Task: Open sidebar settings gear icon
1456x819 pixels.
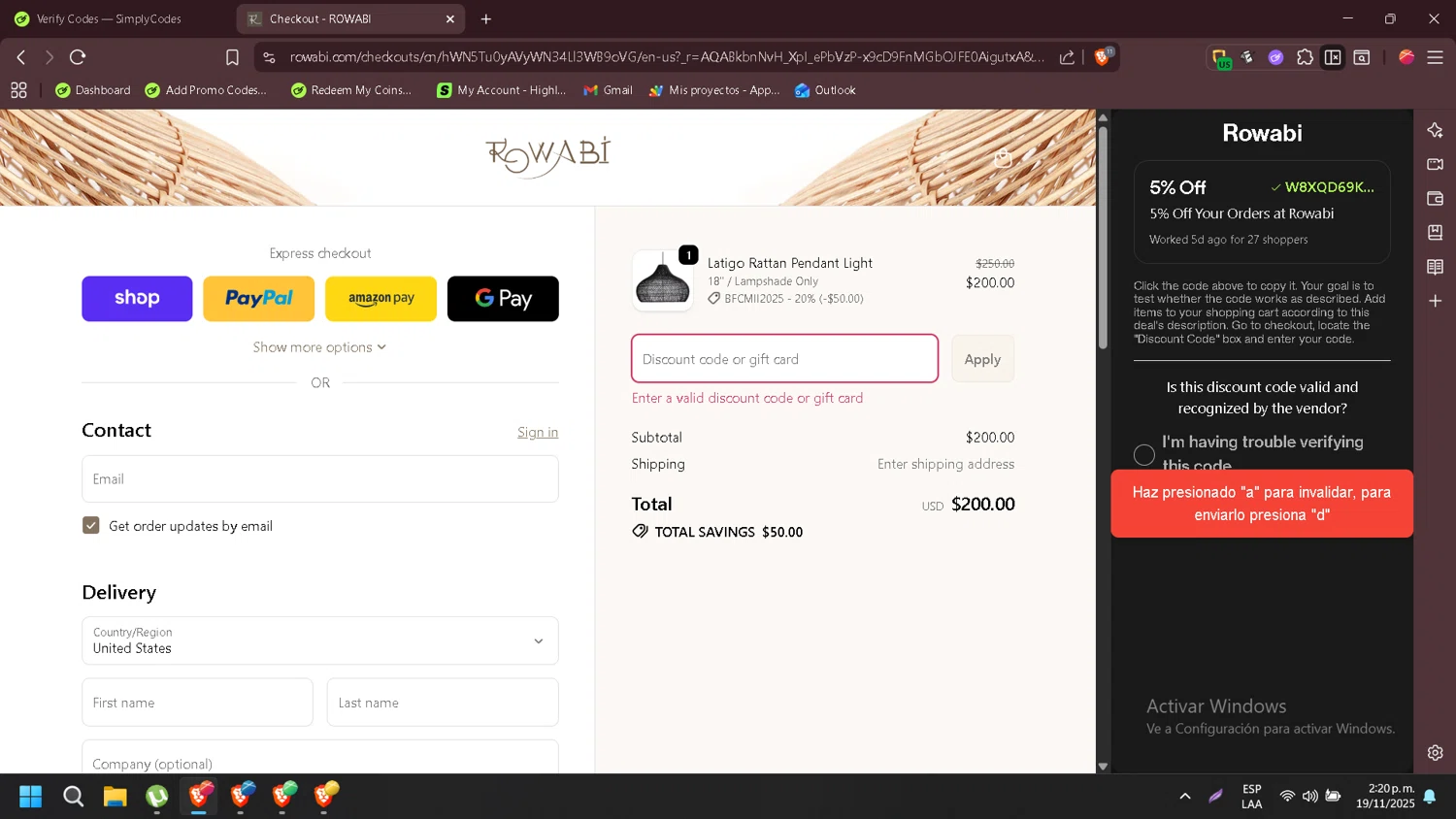Action: [1435, 752]
